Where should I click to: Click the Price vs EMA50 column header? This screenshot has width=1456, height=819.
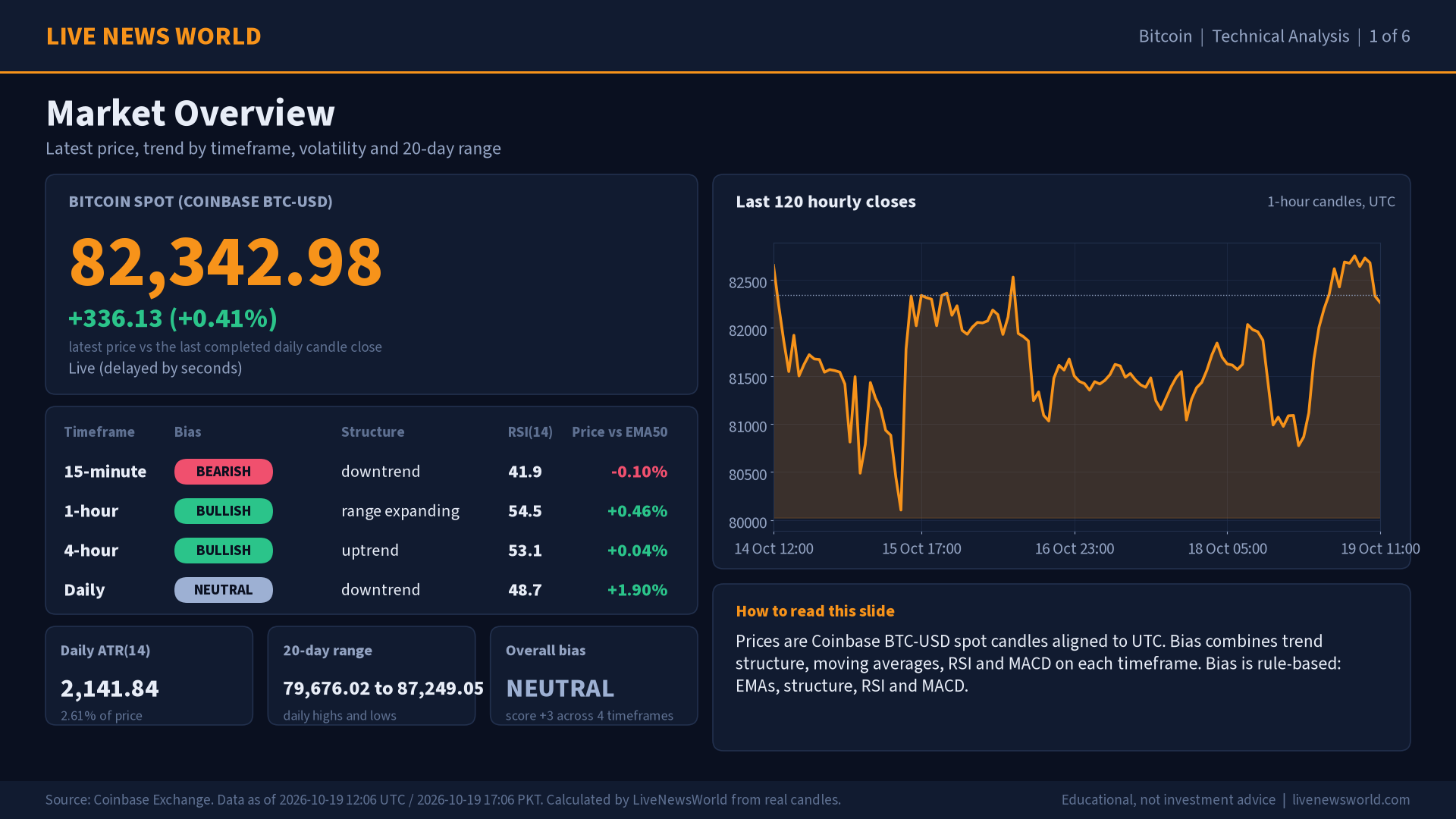point(620,432)
